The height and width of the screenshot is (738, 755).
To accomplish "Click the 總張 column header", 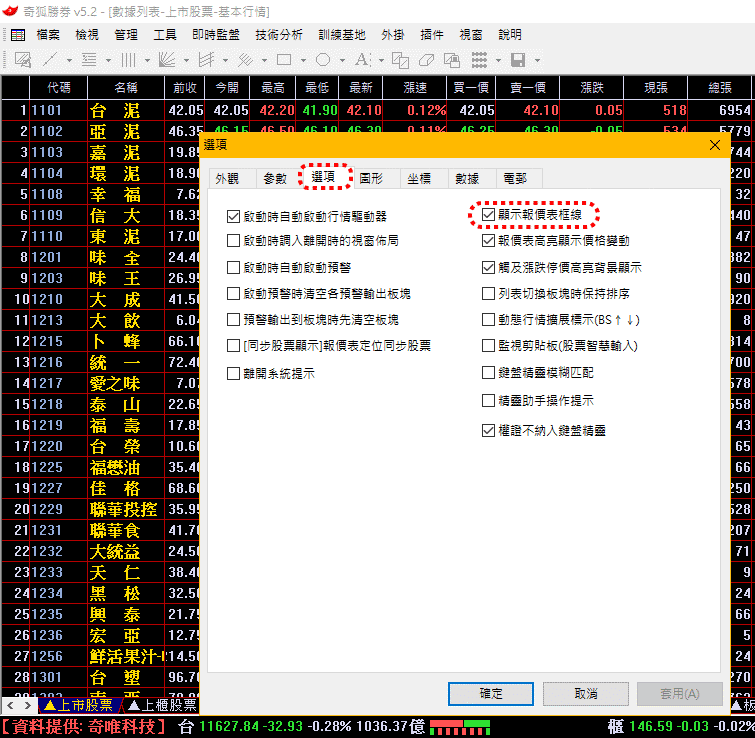I will (720, 88).
